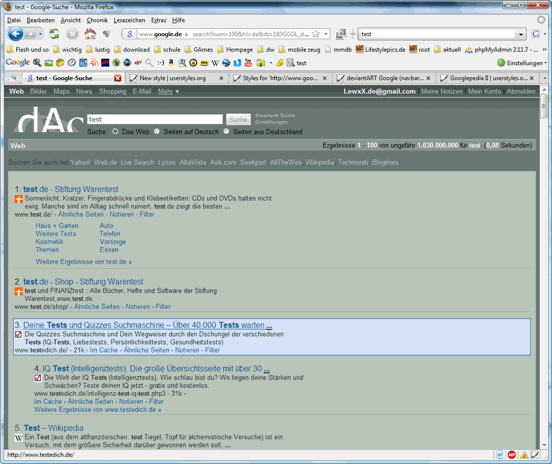This screenshot has height=464, width=552.
Task: Click 'Weitere Ergebnisse von test.de' link
Action: point(83,262)
